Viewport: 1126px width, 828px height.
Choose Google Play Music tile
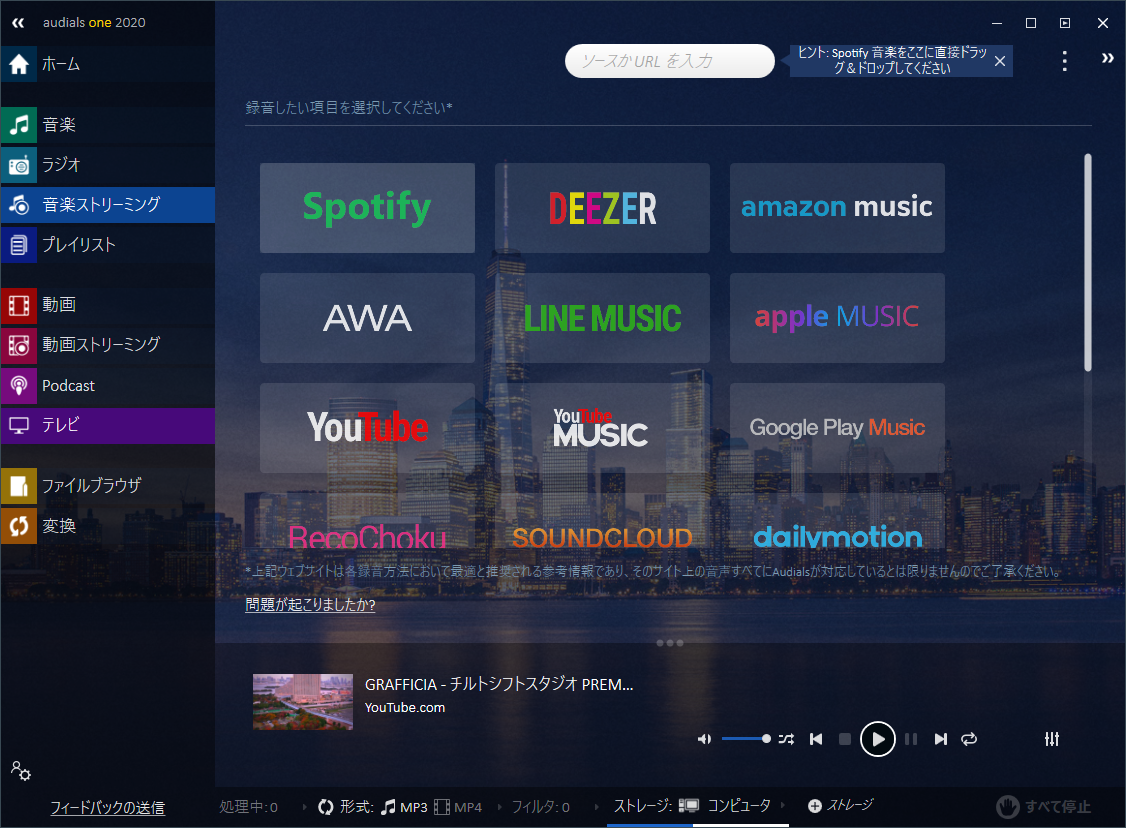pyautogui.click(x=837, y=428)
